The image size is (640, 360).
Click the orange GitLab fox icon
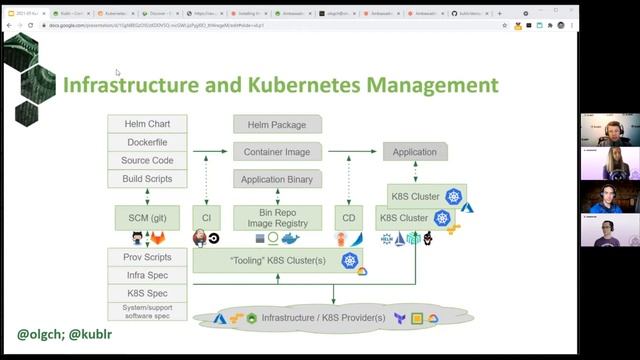[x=158, y=238]
